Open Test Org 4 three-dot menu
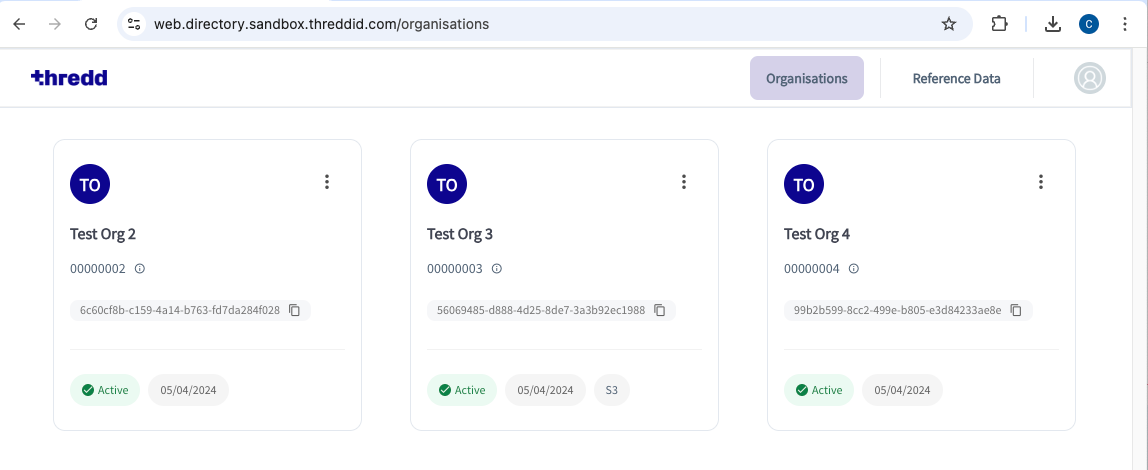 [x=1040, y=182]
